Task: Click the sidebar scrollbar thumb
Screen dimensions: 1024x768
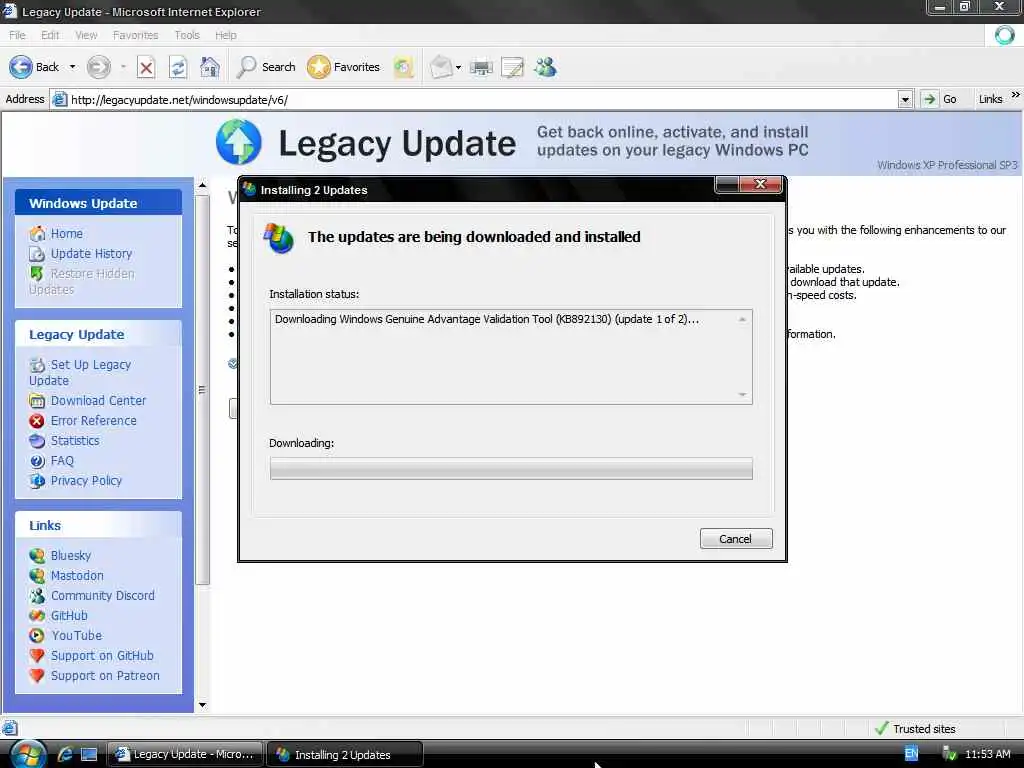Action: (x=202, y=390)
